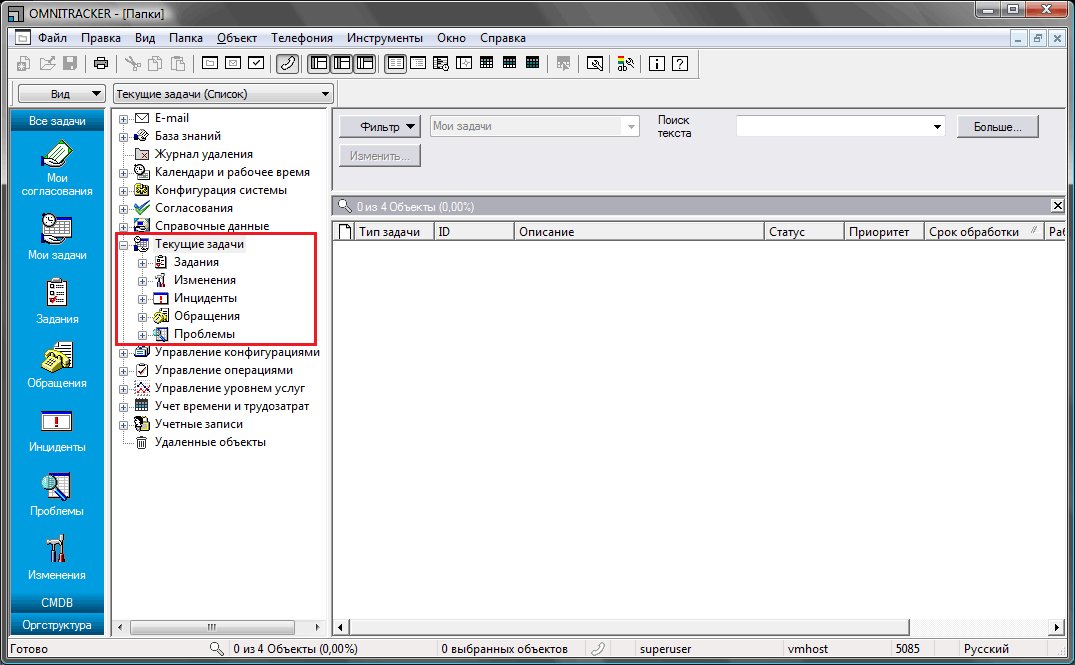Screen dimensions: 1075x665
Task: Open the Папка menu
Action: 186,38
